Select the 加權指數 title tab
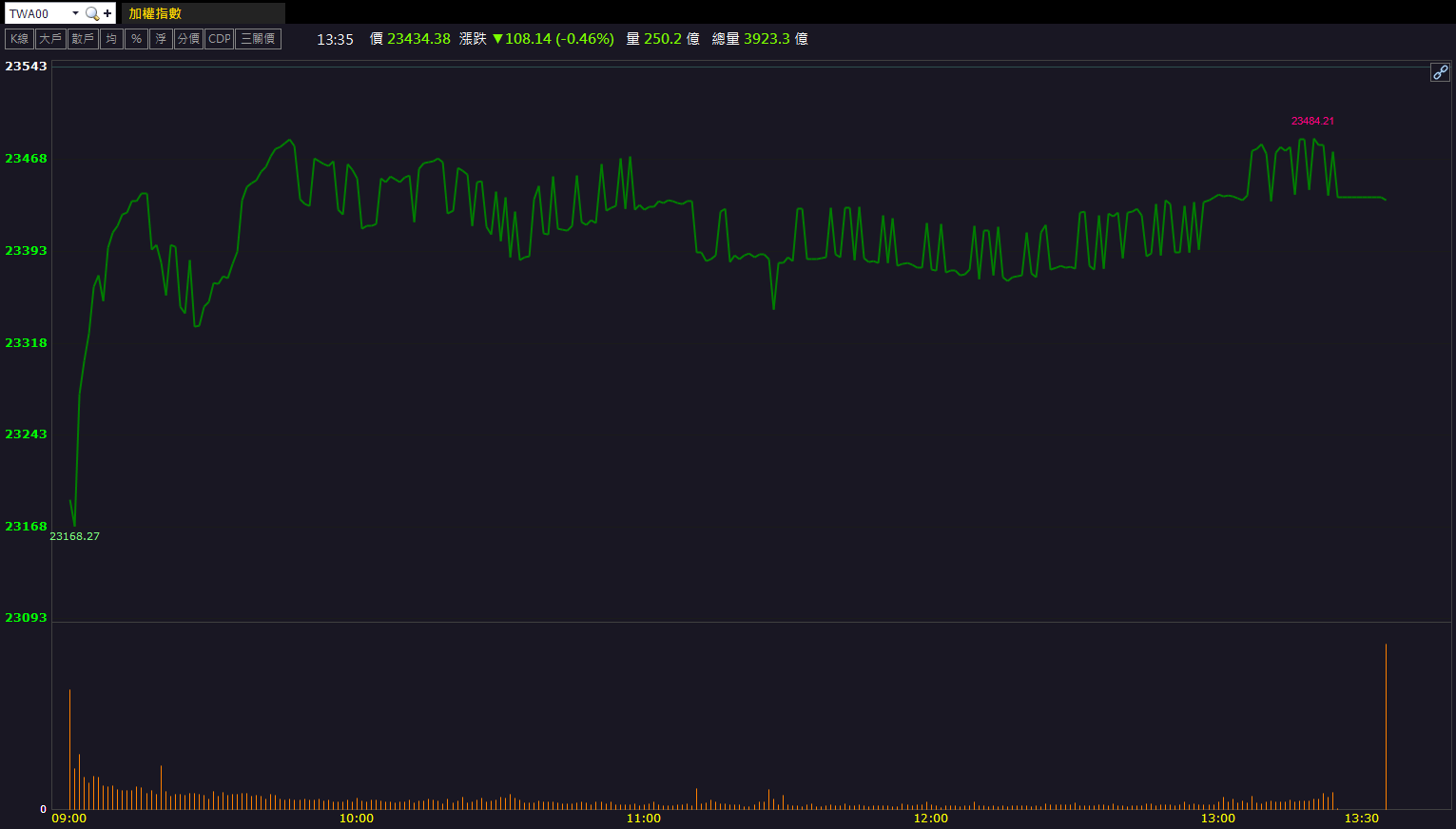The width and height of the screenshot is (1456, 829). click(x=203, y=13)
